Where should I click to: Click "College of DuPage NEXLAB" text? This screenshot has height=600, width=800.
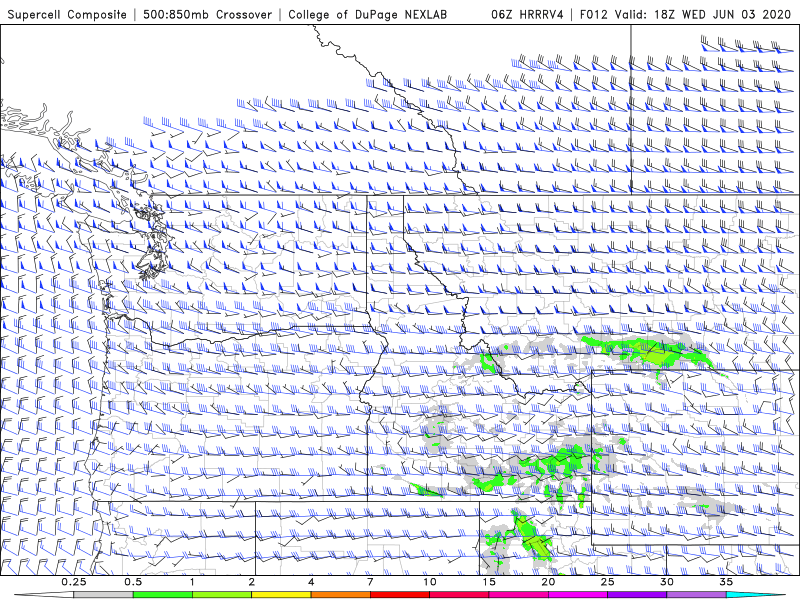pos(367,14)
